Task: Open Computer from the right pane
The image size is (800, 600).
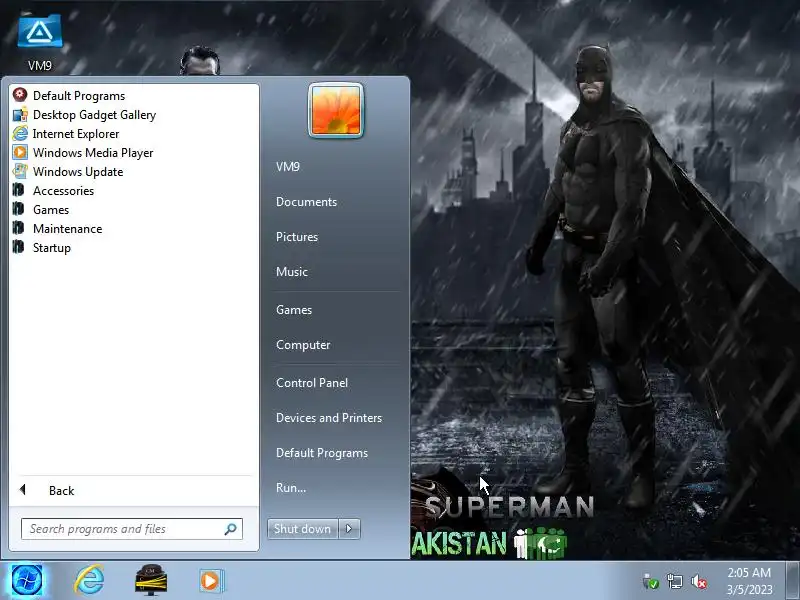Action: point(303,345)
